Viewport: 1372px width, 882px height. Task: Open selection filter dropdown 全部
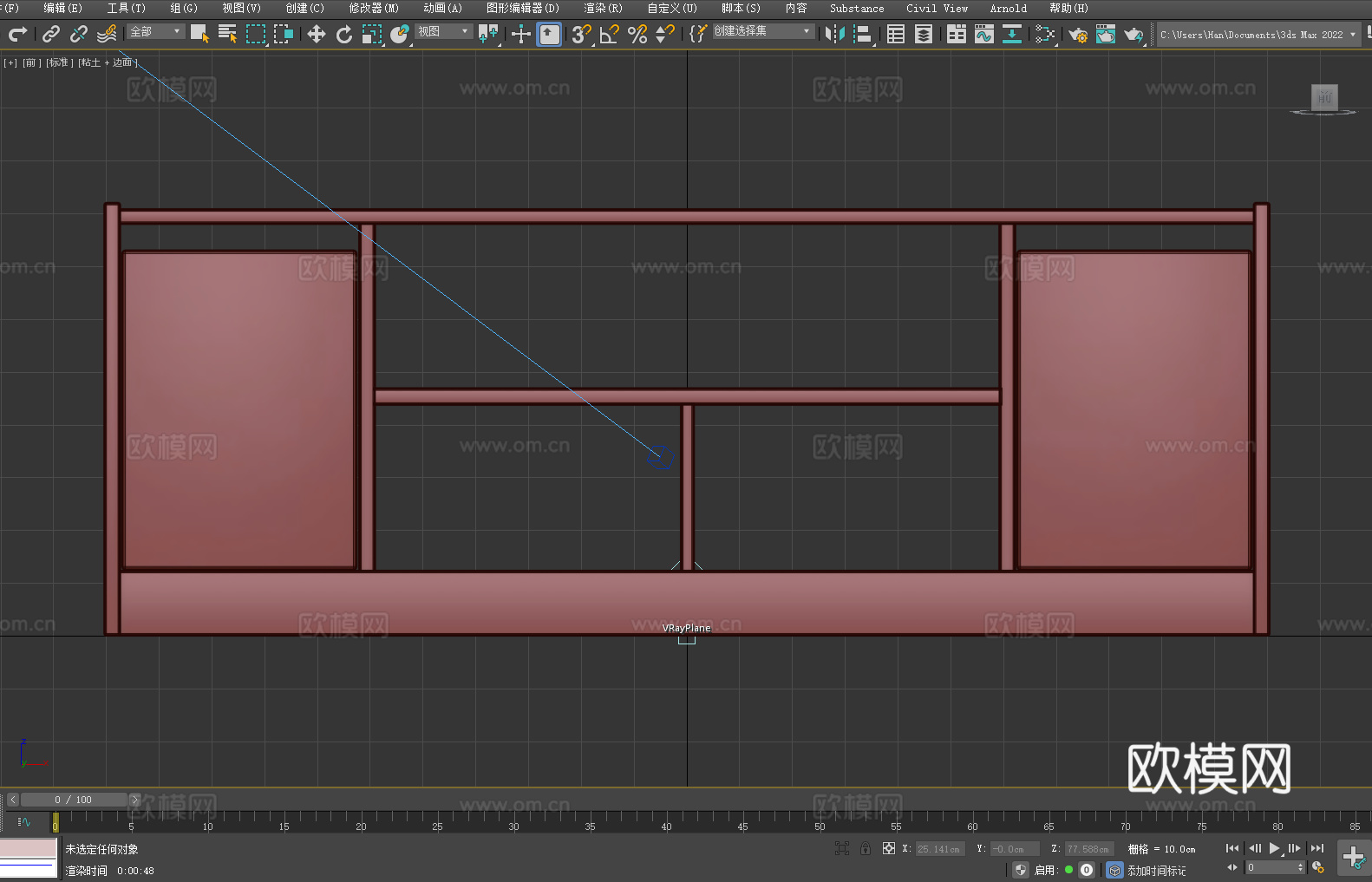coord(156,31)
